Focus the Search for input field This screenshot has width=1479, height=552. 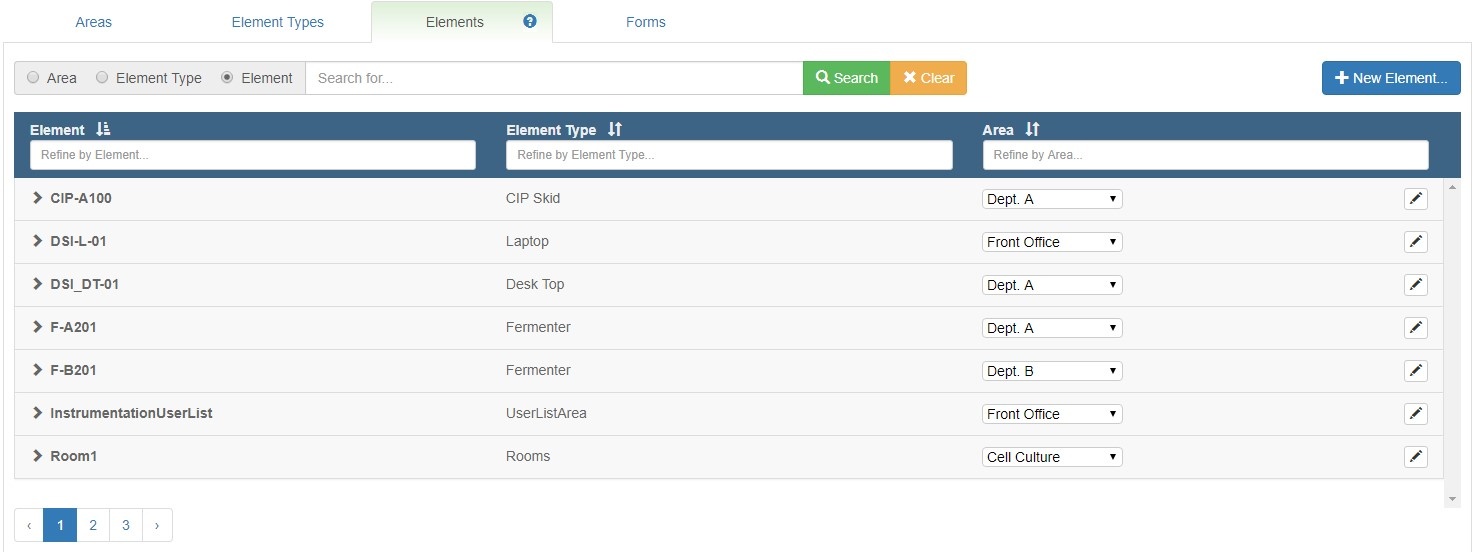click(554, 78)
